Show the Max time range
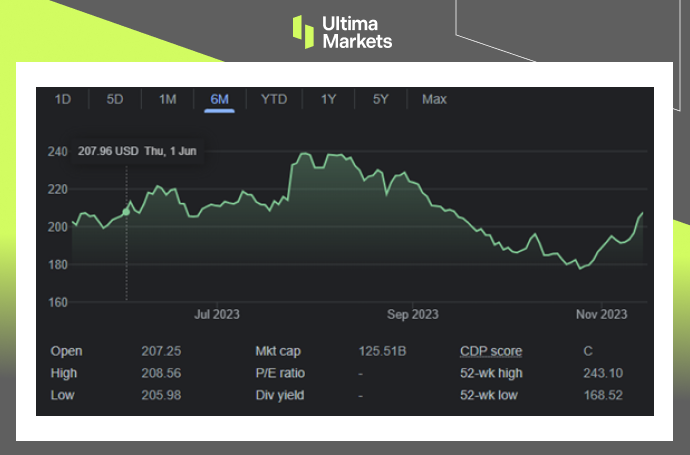 pyautogui.click(x=434, y=99)
